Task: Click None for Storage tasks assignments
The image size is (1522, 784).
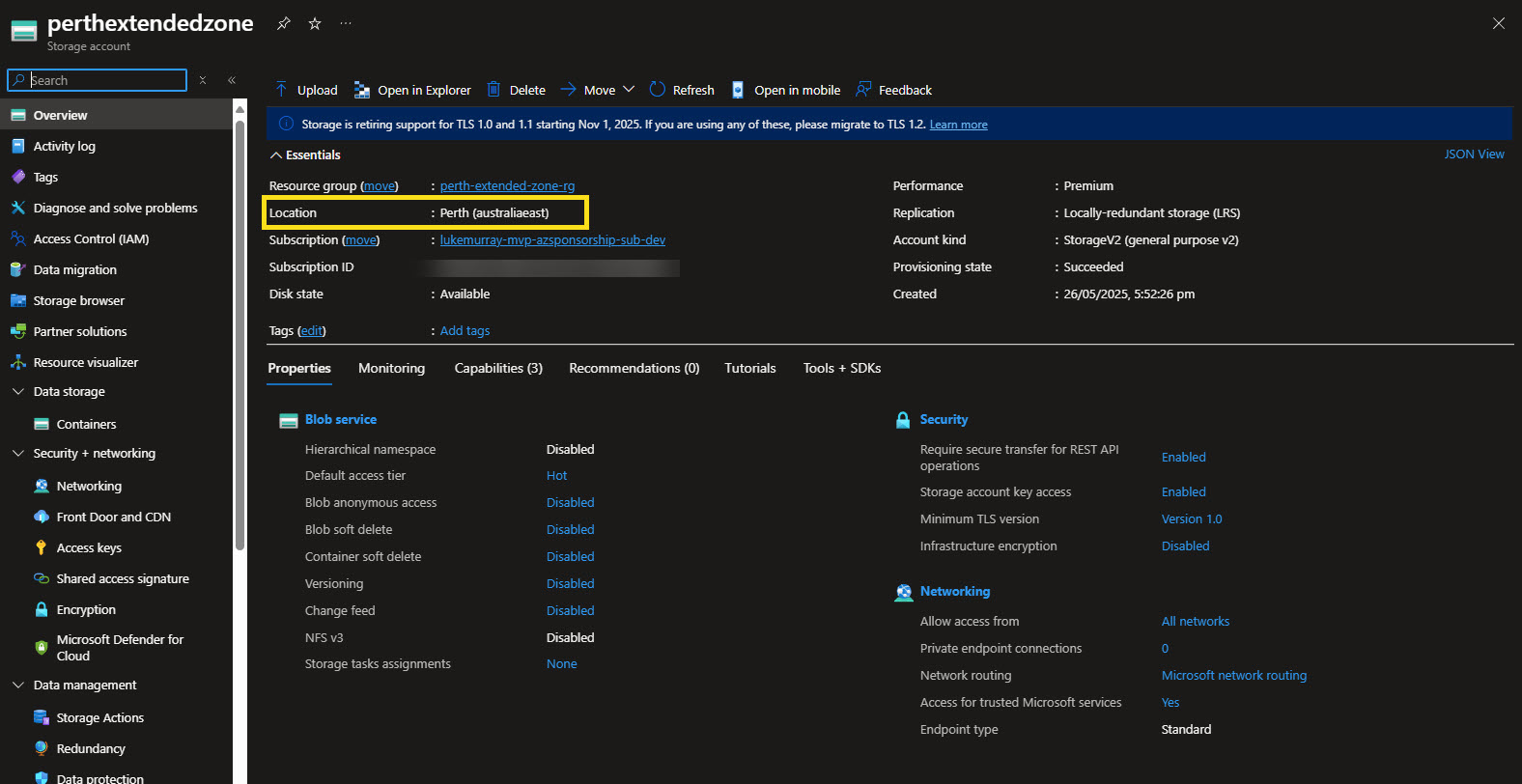Action: [562, 663]
